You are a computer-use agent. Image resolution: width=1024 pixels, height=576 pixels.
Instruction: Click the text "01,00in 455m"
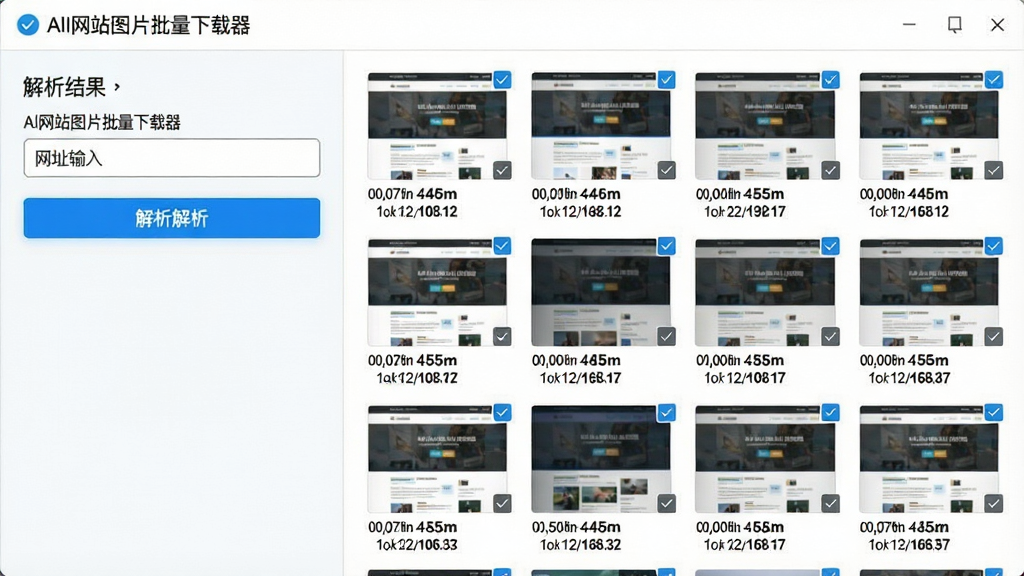coord(740,360)
